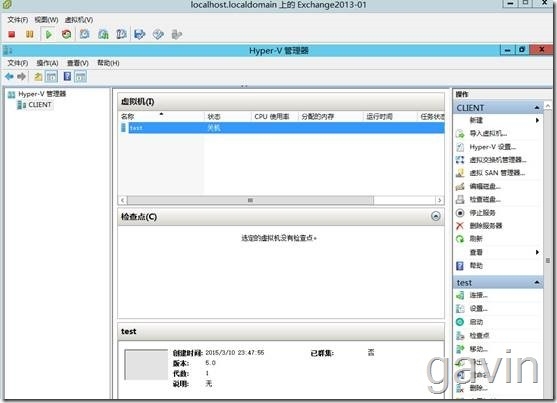Click the grayed-out last console toolbar icon
The height and width of the screenshot is (403, 557).
click(177, 34)
